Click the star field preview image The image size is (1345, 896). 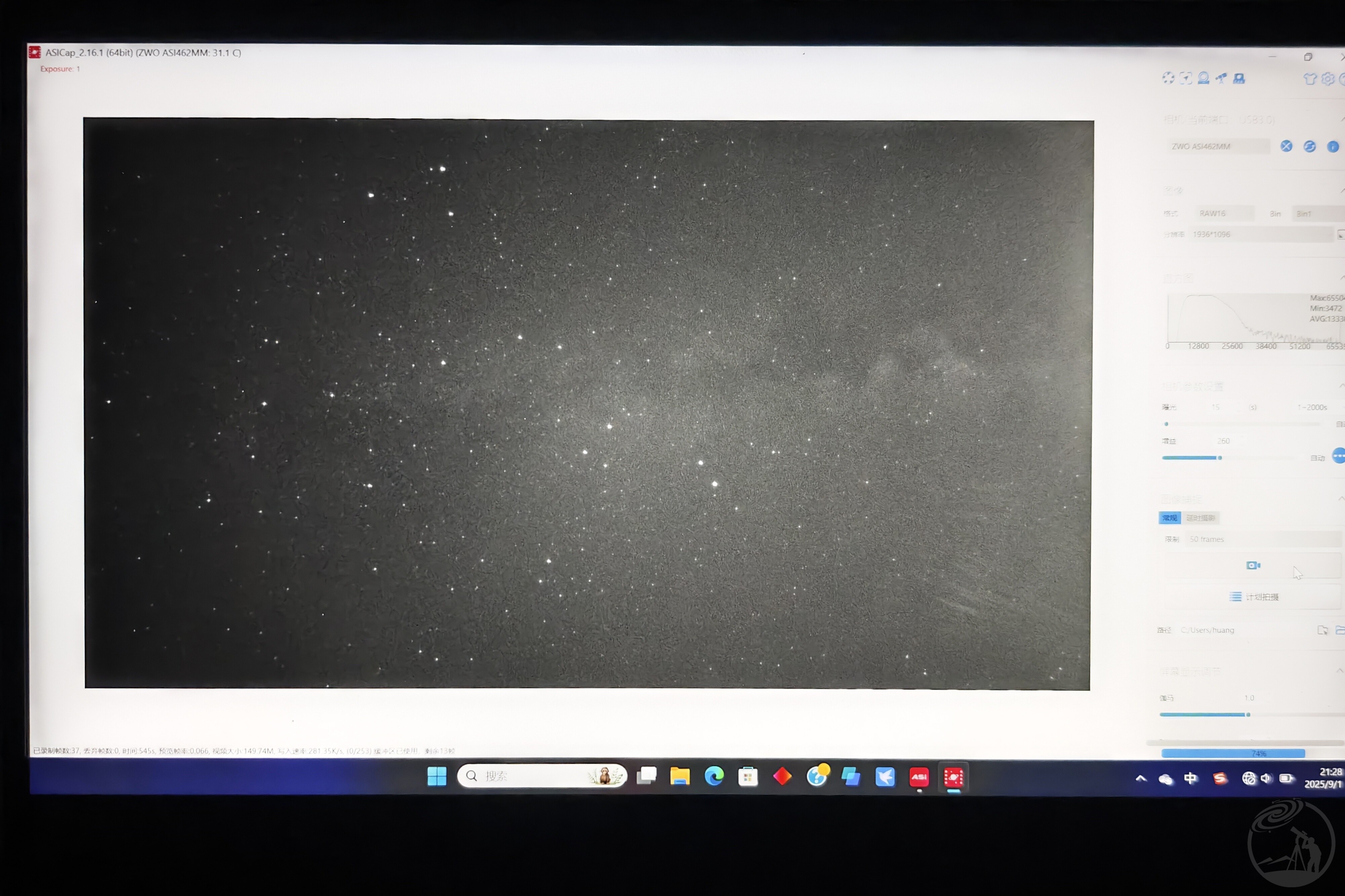588,403
